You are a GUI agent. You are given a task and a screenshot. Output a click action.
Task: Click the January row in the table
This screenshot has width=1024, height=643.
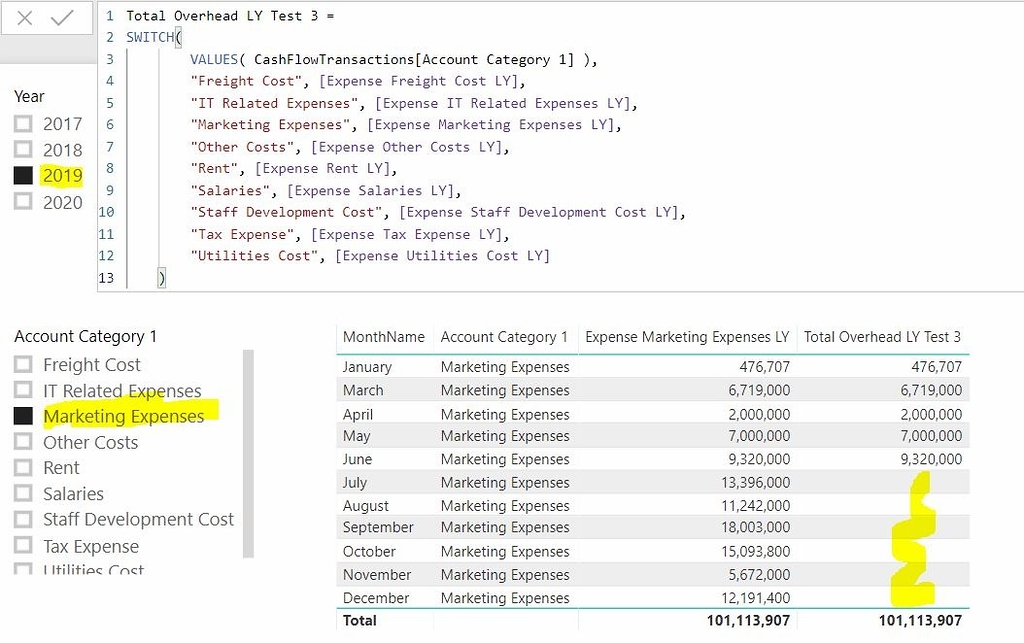[x=500, y=366]
